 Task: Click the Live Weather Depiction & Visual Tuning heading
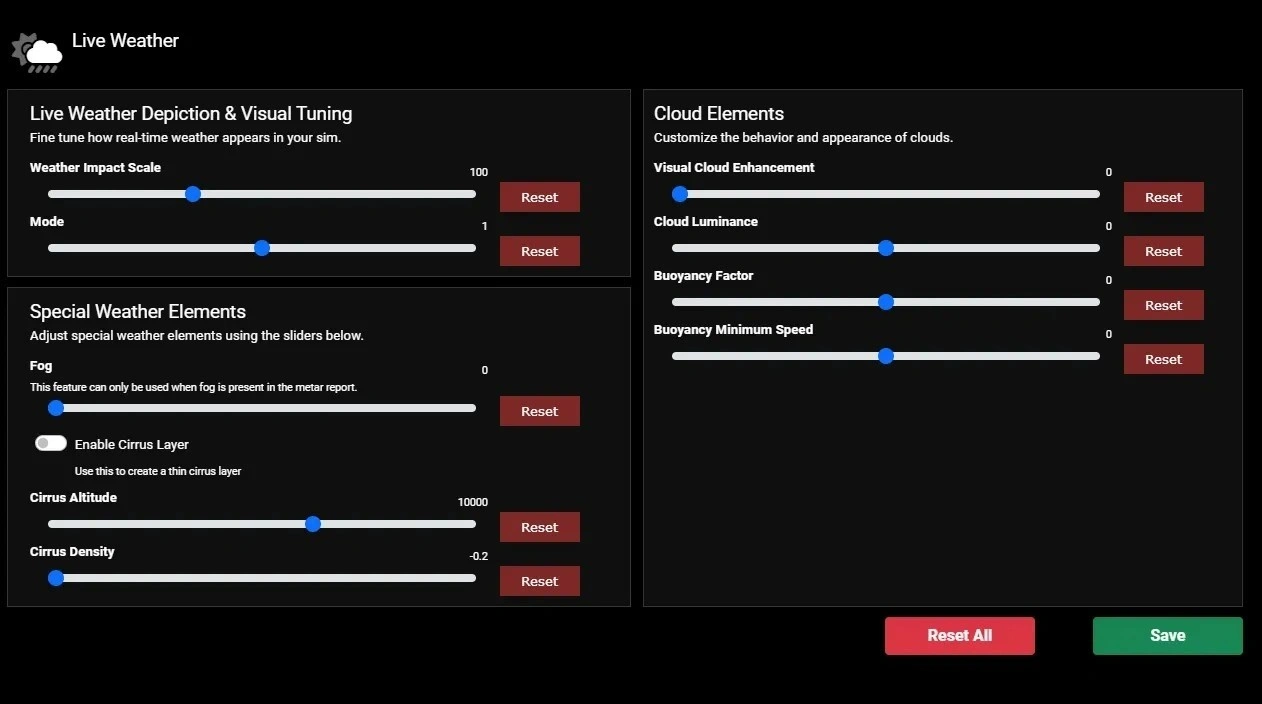click(191, 114)
